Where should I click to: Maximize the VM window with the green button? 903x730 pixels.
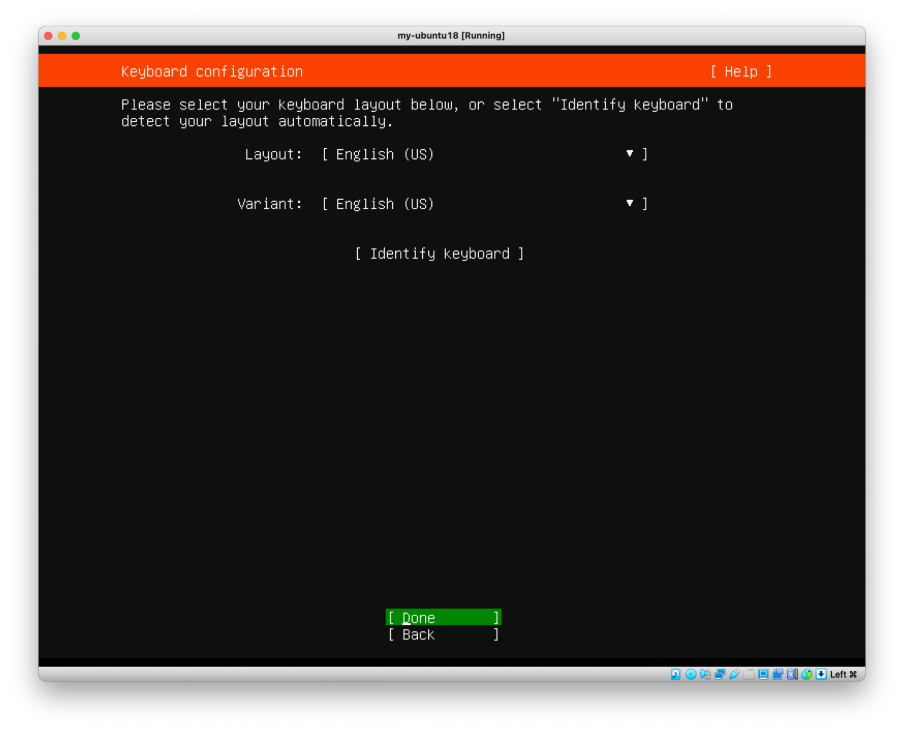click(x=76, y=36)
